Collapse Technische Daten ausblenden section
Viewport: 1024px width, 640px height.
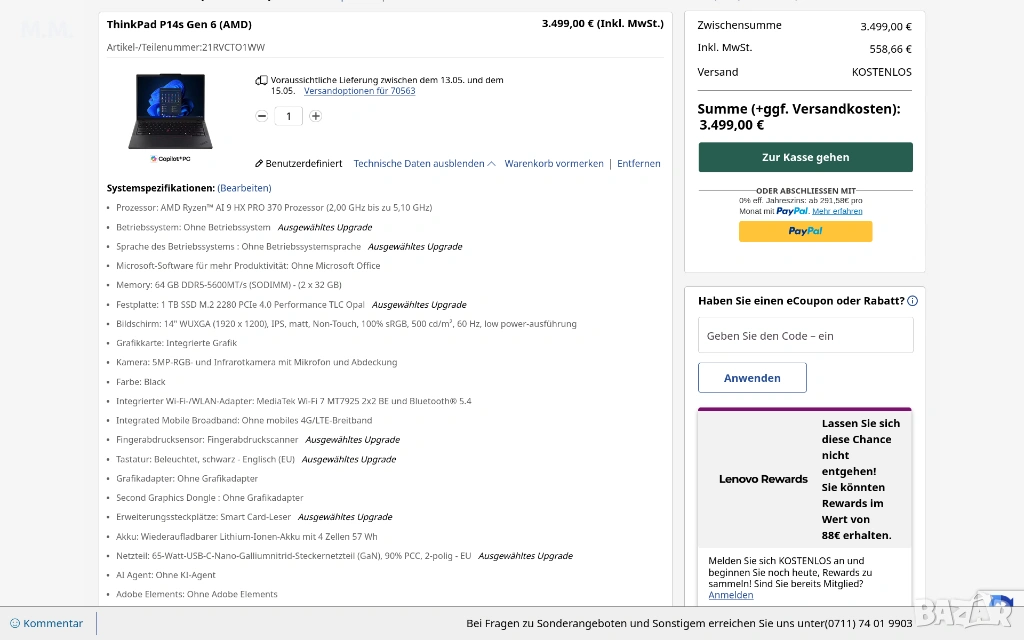point(418,164)
